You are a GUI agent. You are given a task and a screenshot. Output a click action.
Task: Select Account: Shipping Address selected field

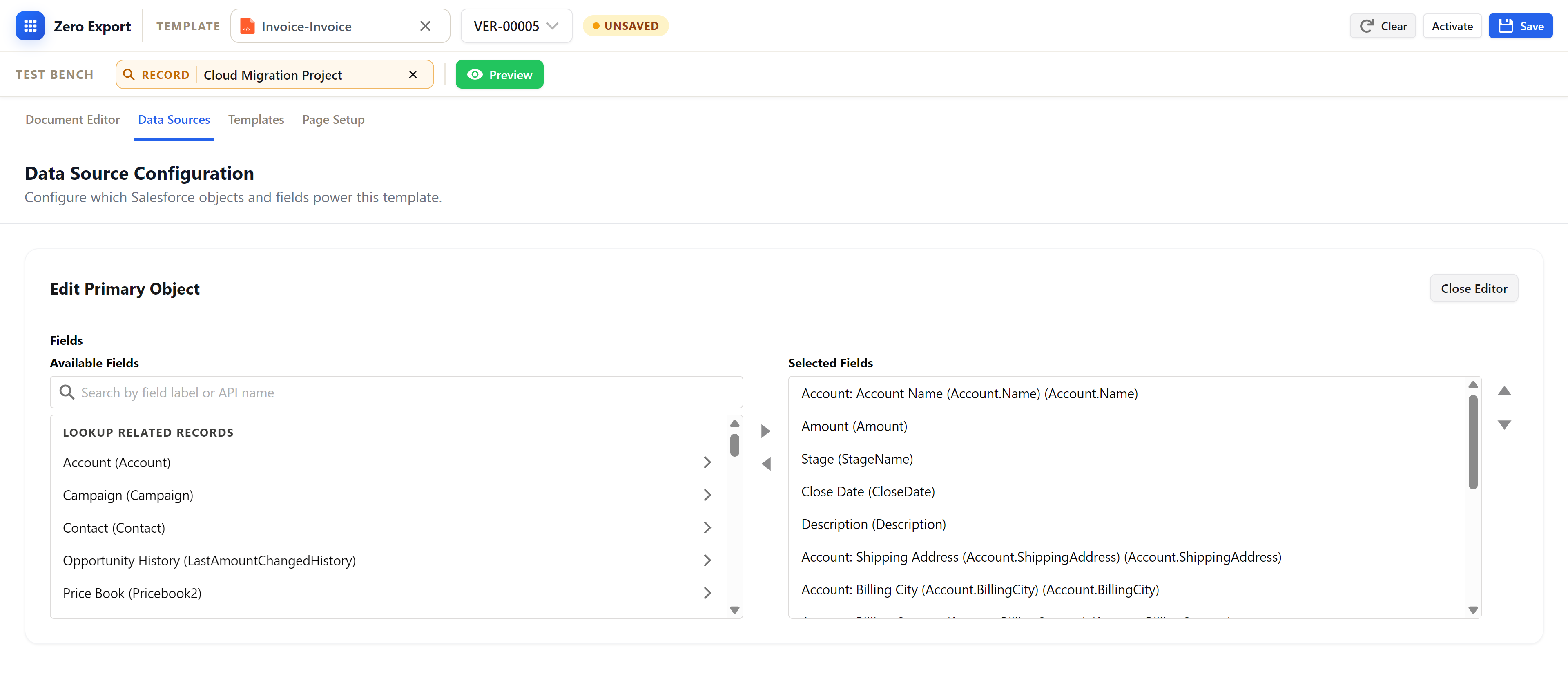pyautogui.click(x=1127, y=557)
